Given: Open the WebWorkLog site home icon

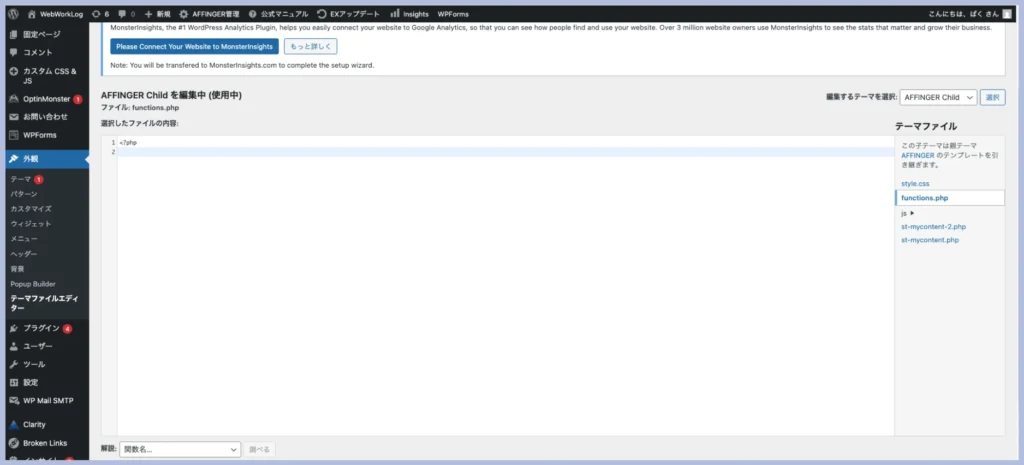Looking at the screenshot, I should tap(31, 14).
